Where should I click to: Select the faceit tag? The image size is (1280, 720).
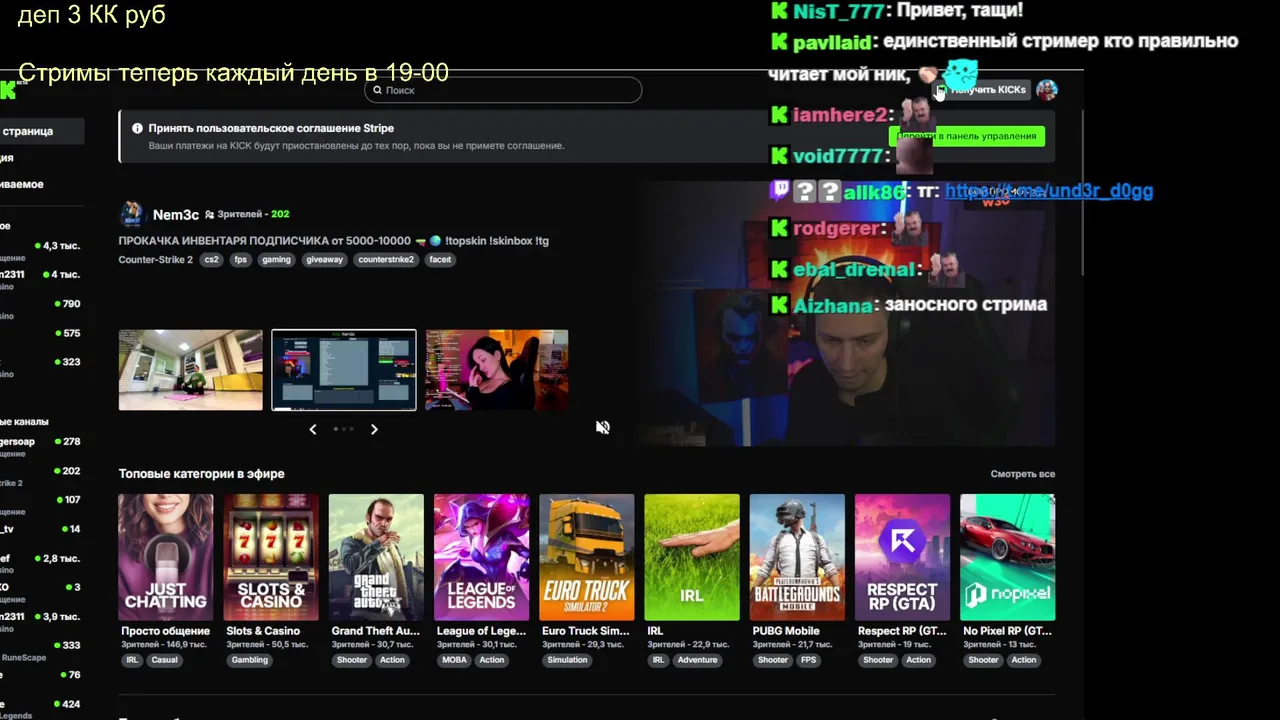[440, 259]
